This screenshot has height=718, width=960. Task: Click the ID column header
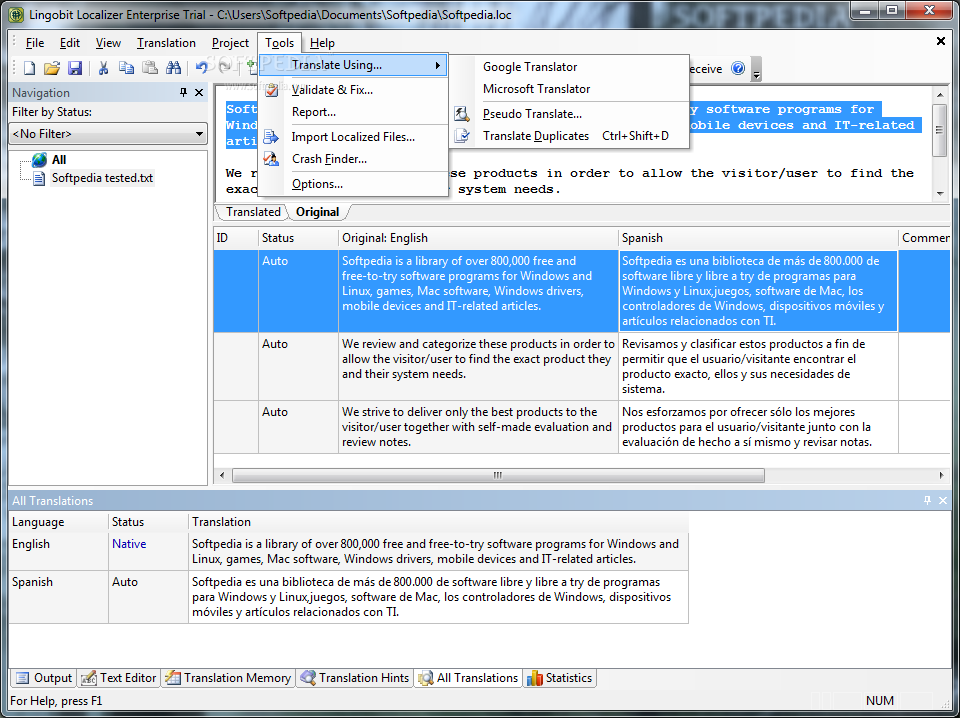tap(236, 238)
